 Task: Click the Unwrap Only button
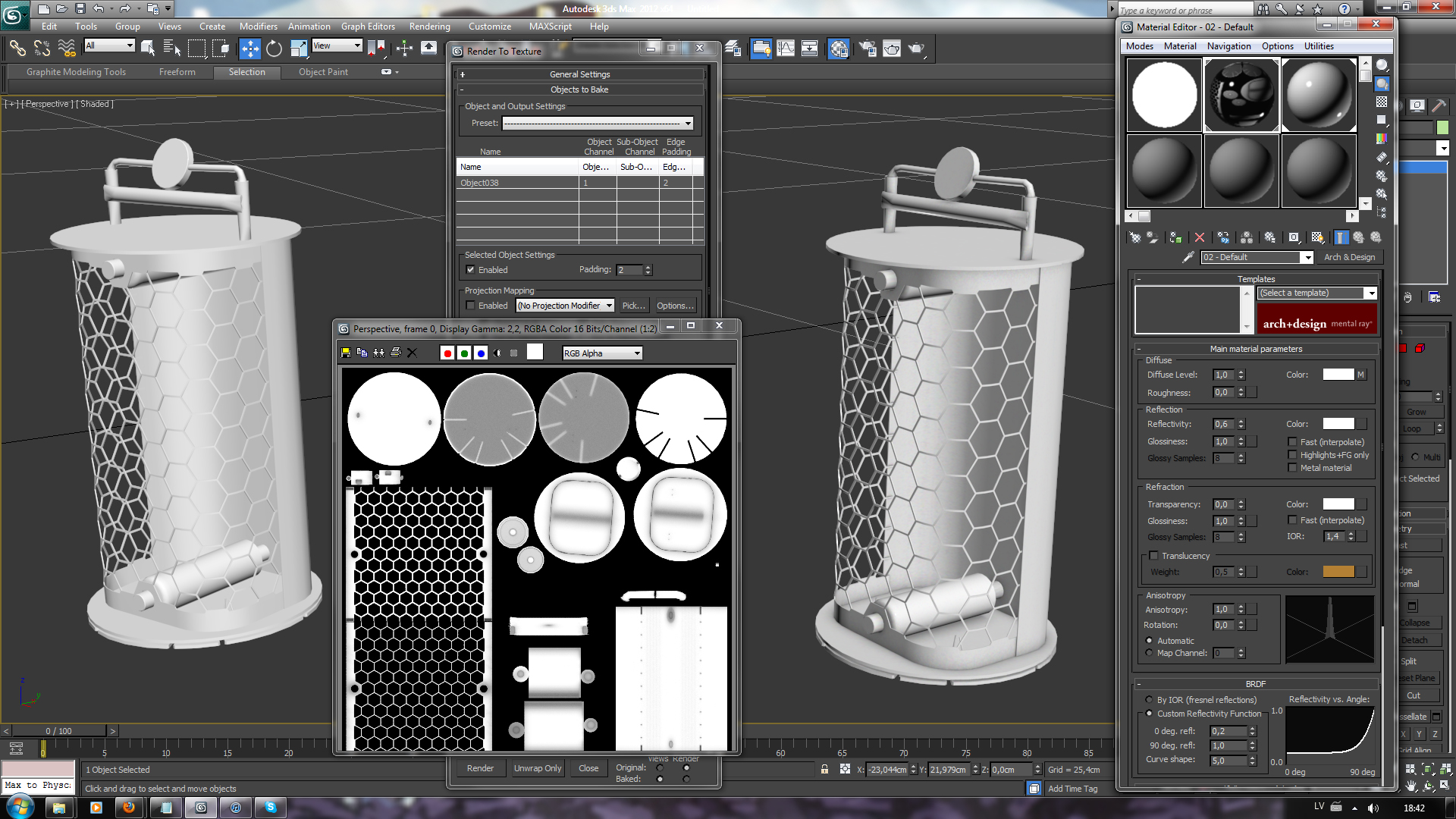538,768
